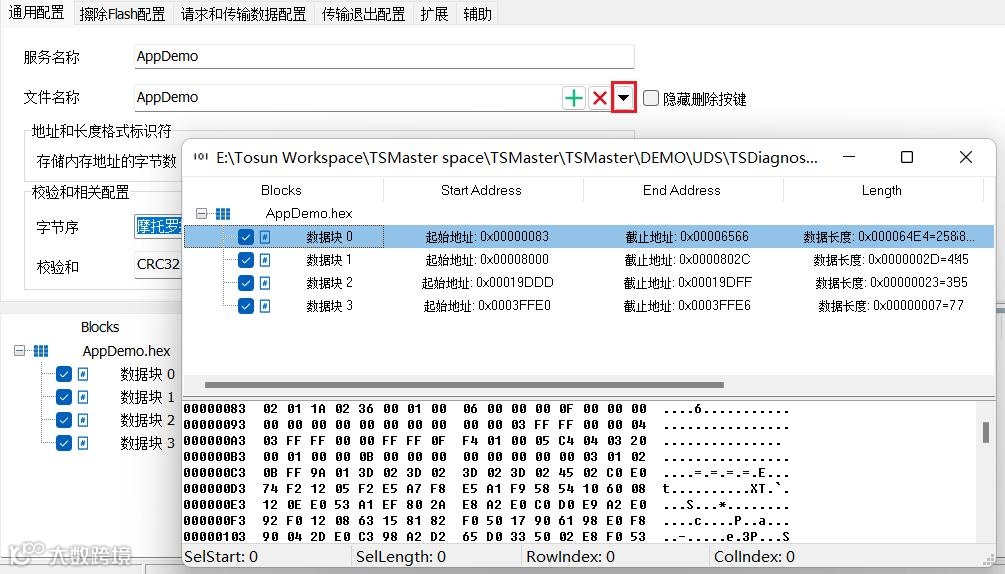Select 数据块 2 label in main Blocks tree
The width and height of the screenshot is (1005, 574).
pyautogui.click(x=147, y=420)
